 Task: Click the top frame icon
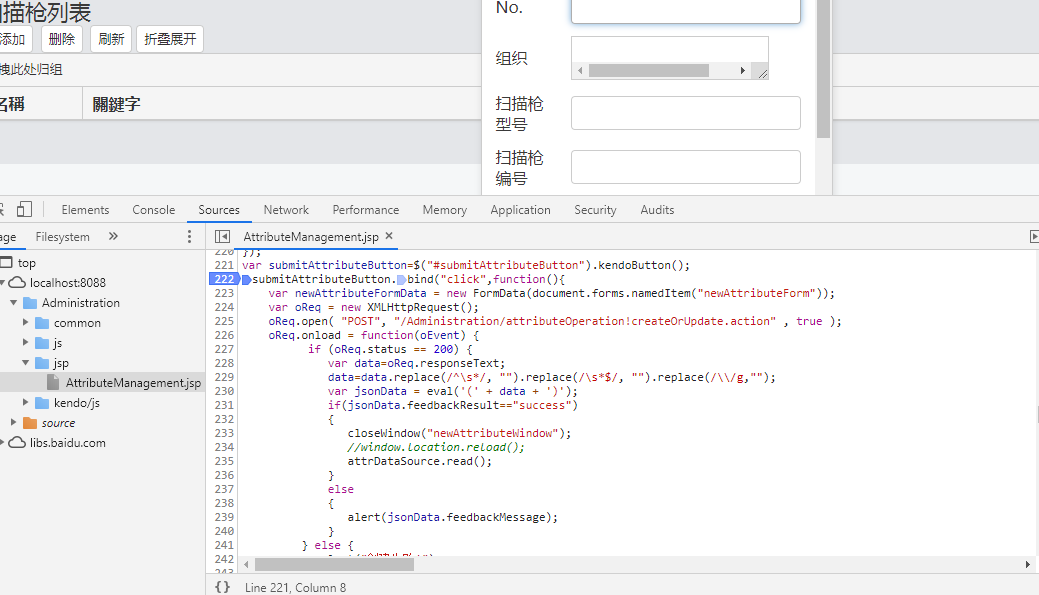(x=6, y=262)
